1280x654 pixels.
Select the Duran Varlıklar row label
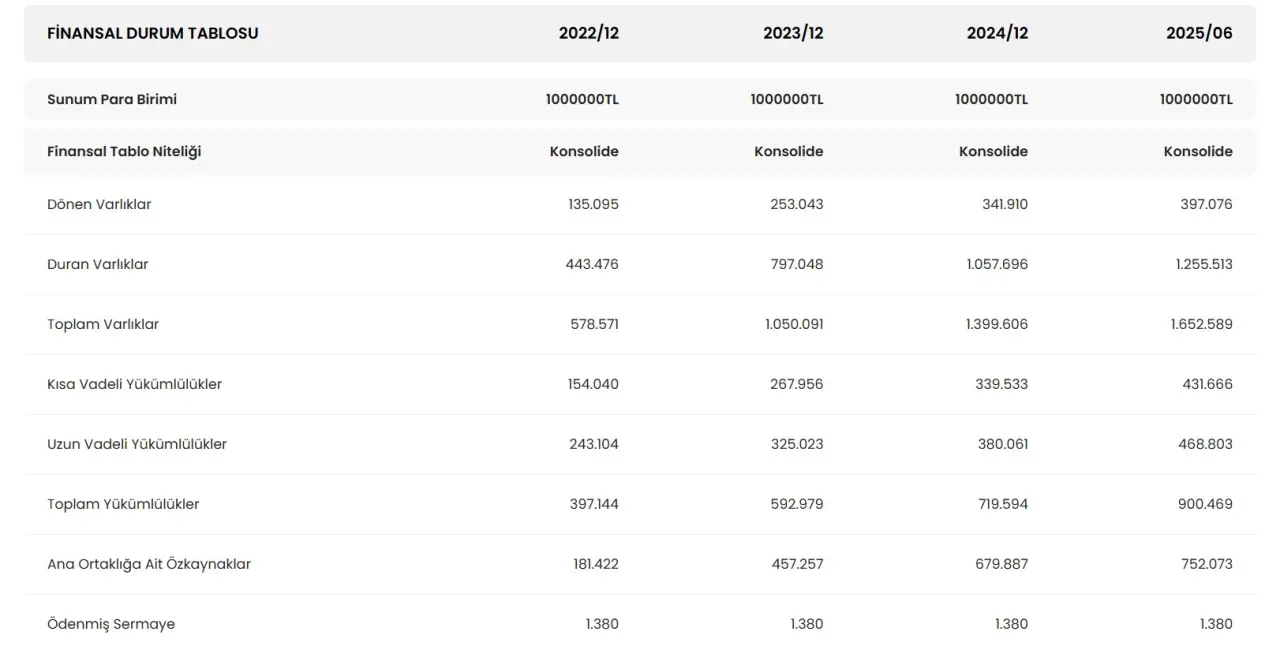pyautogui.click(x=97, y=264)
